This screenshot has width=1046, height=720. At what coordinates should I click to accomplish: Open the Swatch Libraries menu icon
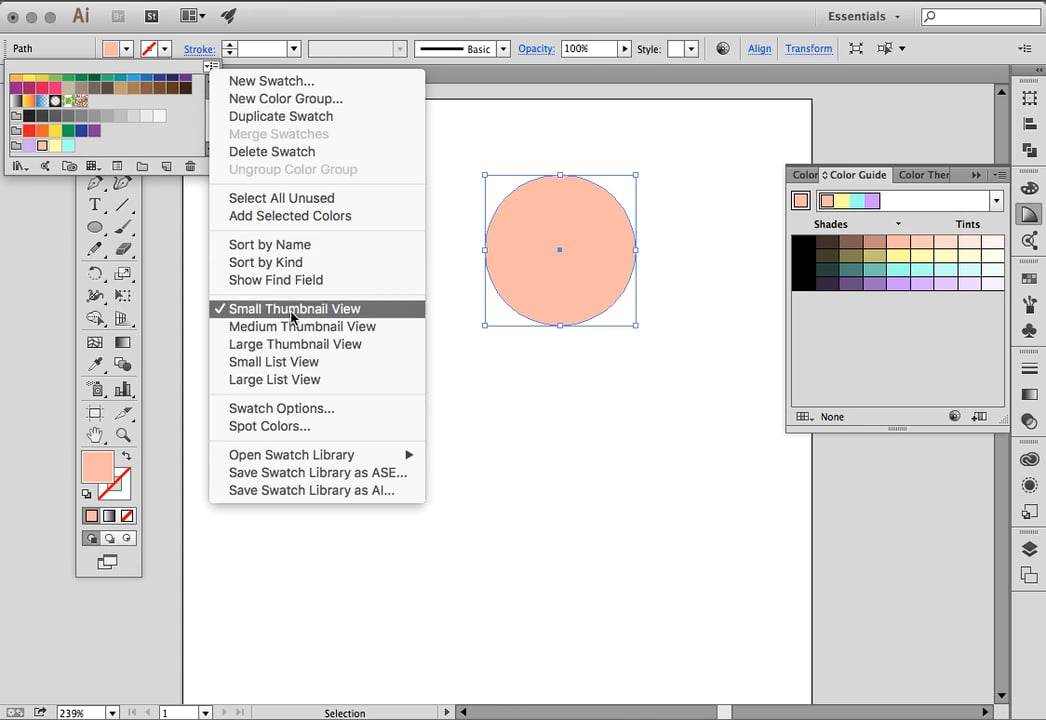pos(20,166)
